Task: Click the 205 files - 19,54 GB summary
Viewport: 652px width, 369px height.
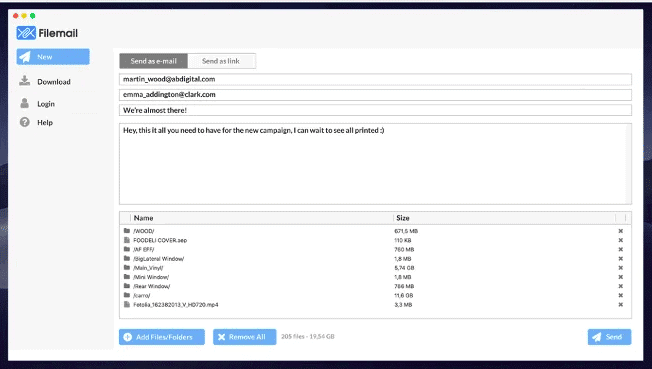Action: (308, 337)
